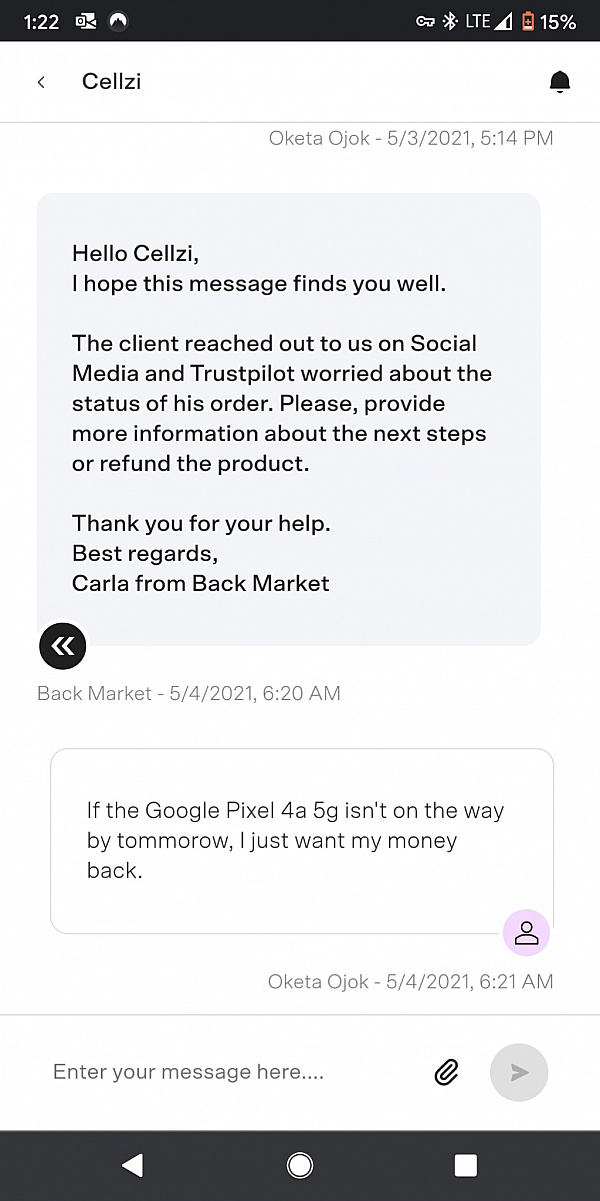Open the attachment paperclip icon
Image resolution: width=600 pixels, height=1201 pixels.
tap(446, 1072)
